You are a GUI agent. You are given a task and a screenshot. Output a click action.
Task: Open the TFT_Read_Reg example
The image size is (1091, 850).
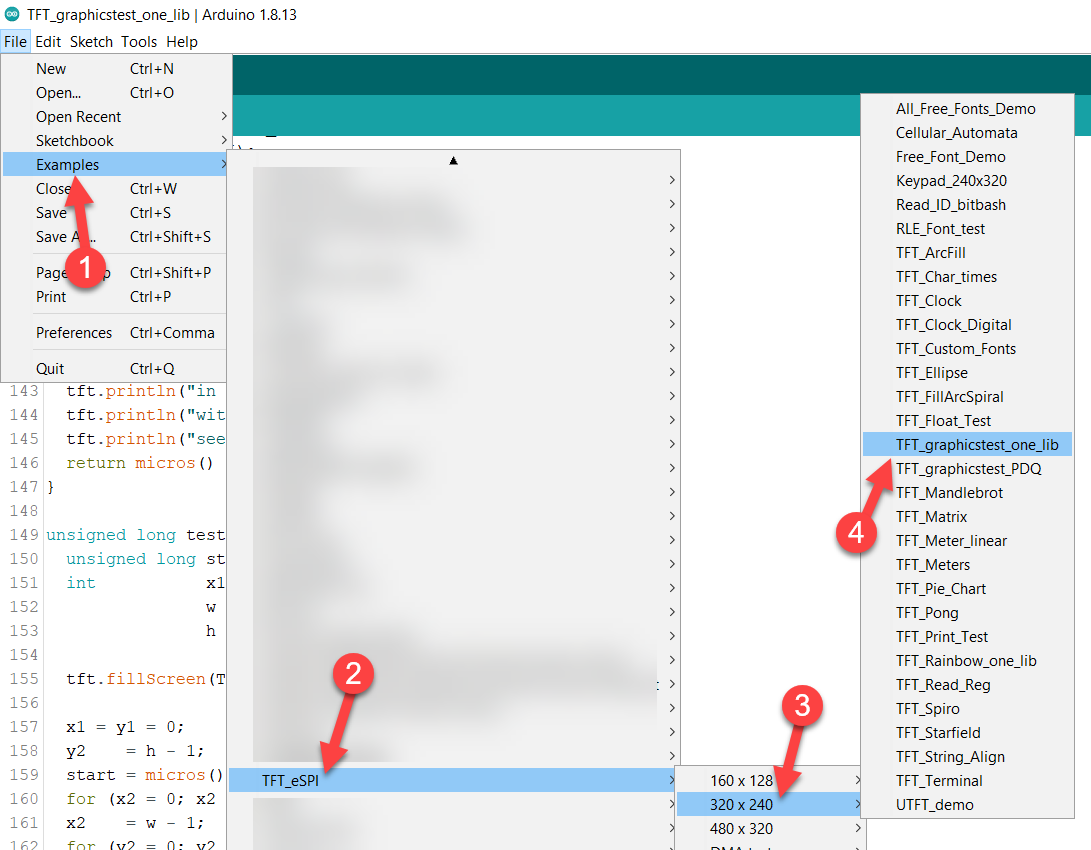click(967, 685)
